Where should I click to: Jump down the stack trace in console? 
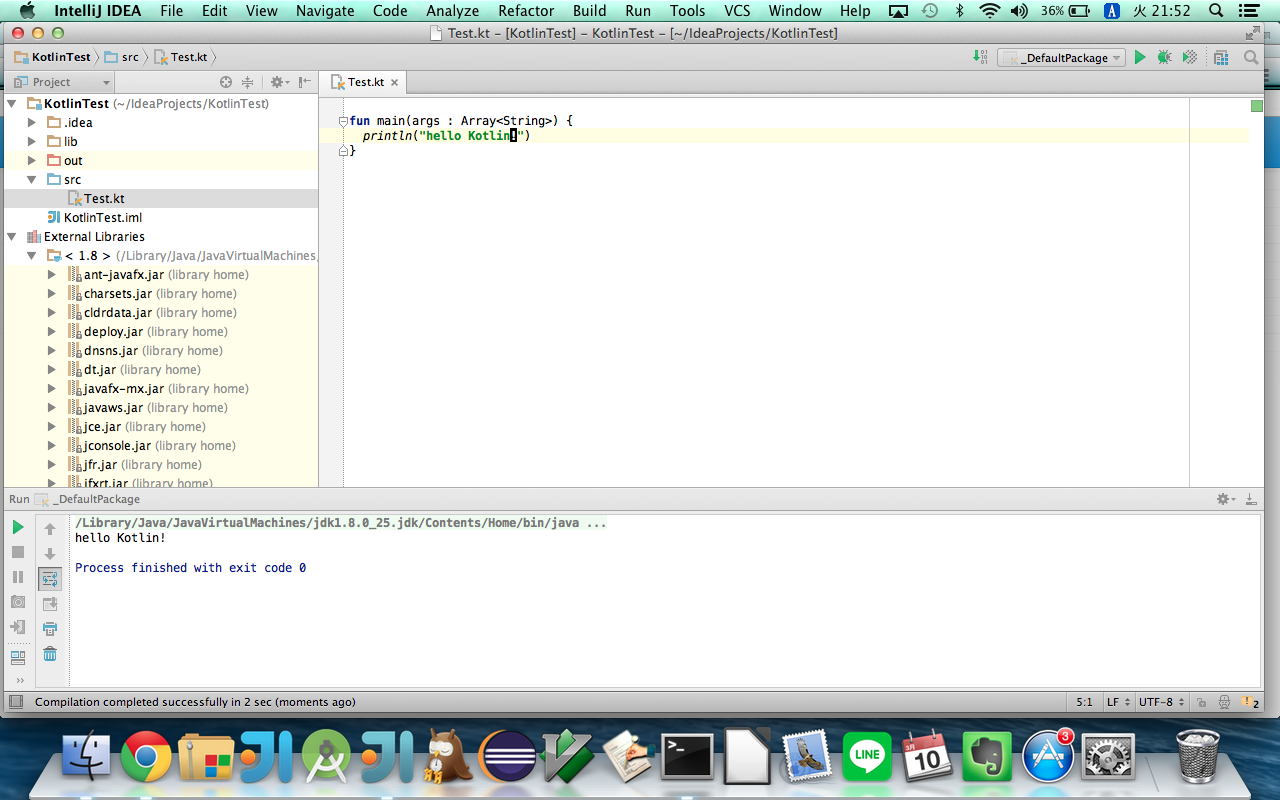coord(50,554)
